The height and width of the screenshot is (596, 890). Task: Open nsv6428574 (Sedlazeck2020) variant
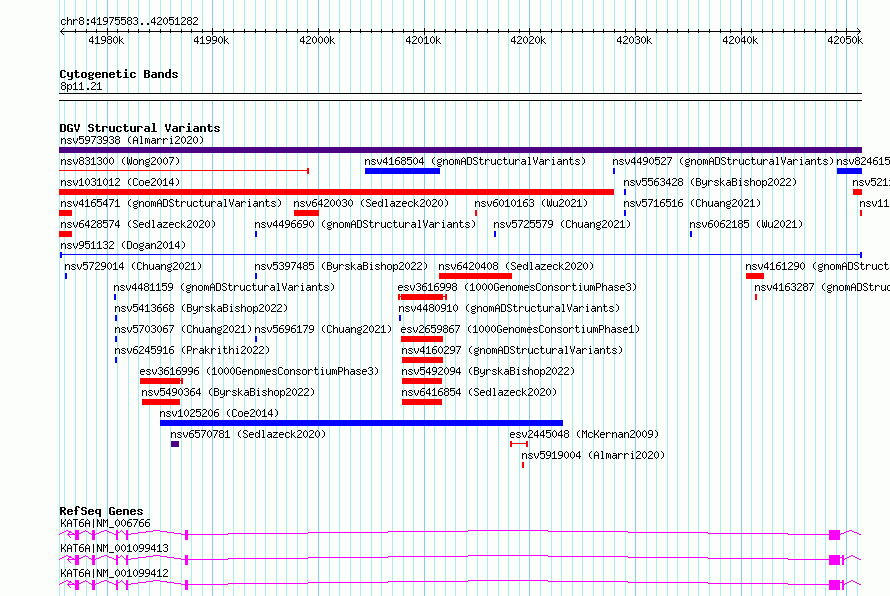[x=138, y=224]
